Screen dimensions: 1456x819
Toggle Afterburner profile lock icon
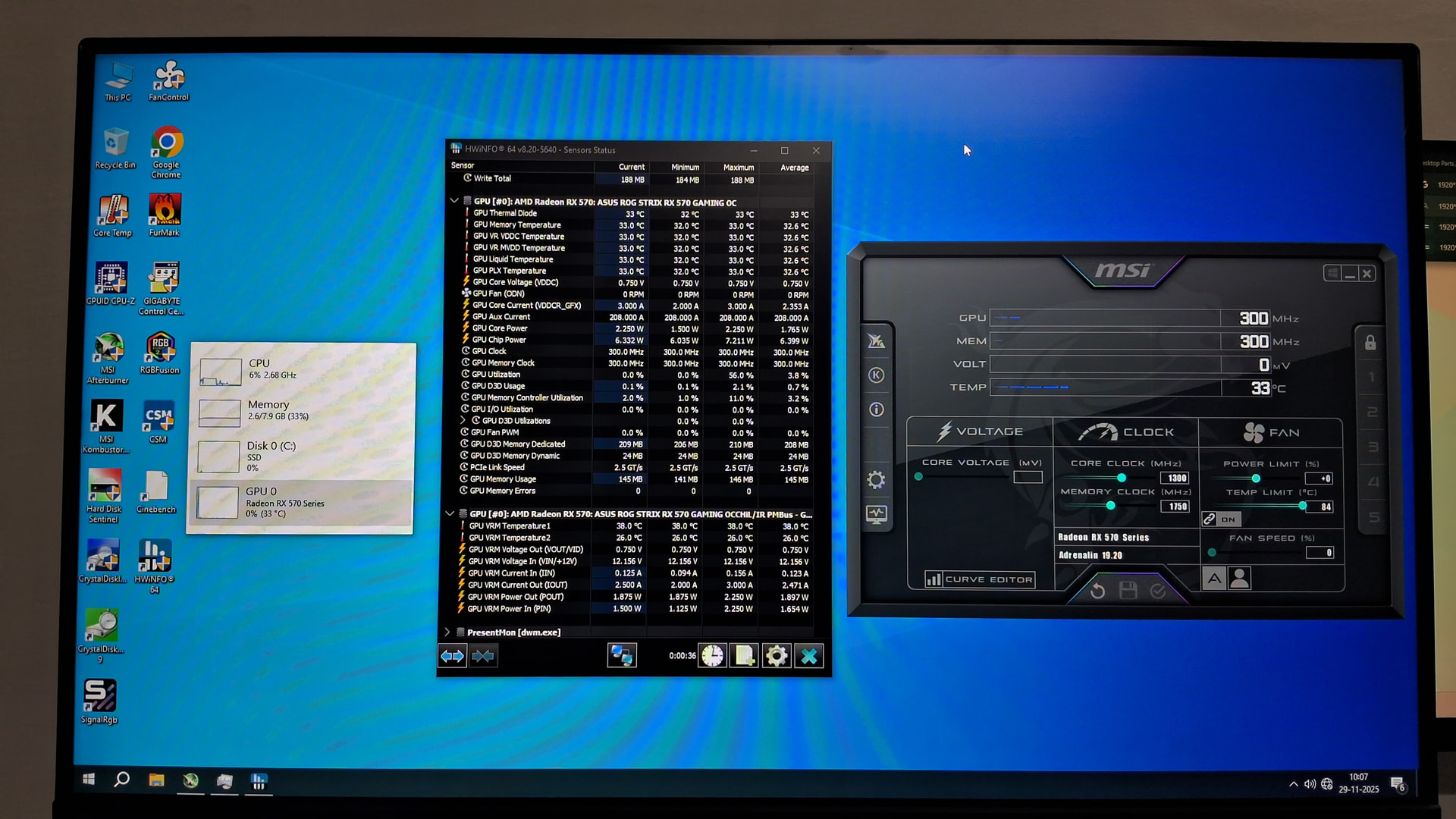1370,343
